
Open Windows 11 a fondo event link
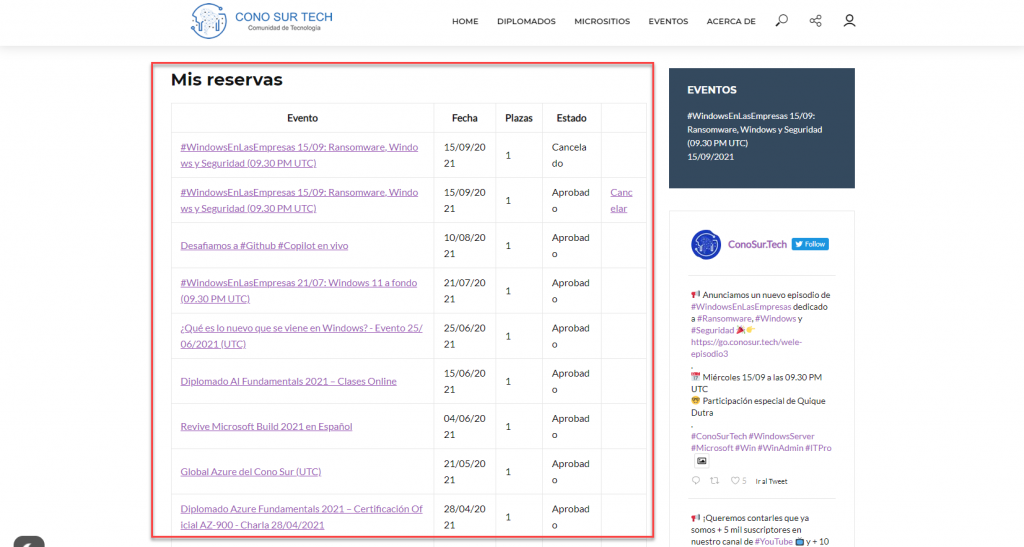pyautogui.click(x=298, y=290)
